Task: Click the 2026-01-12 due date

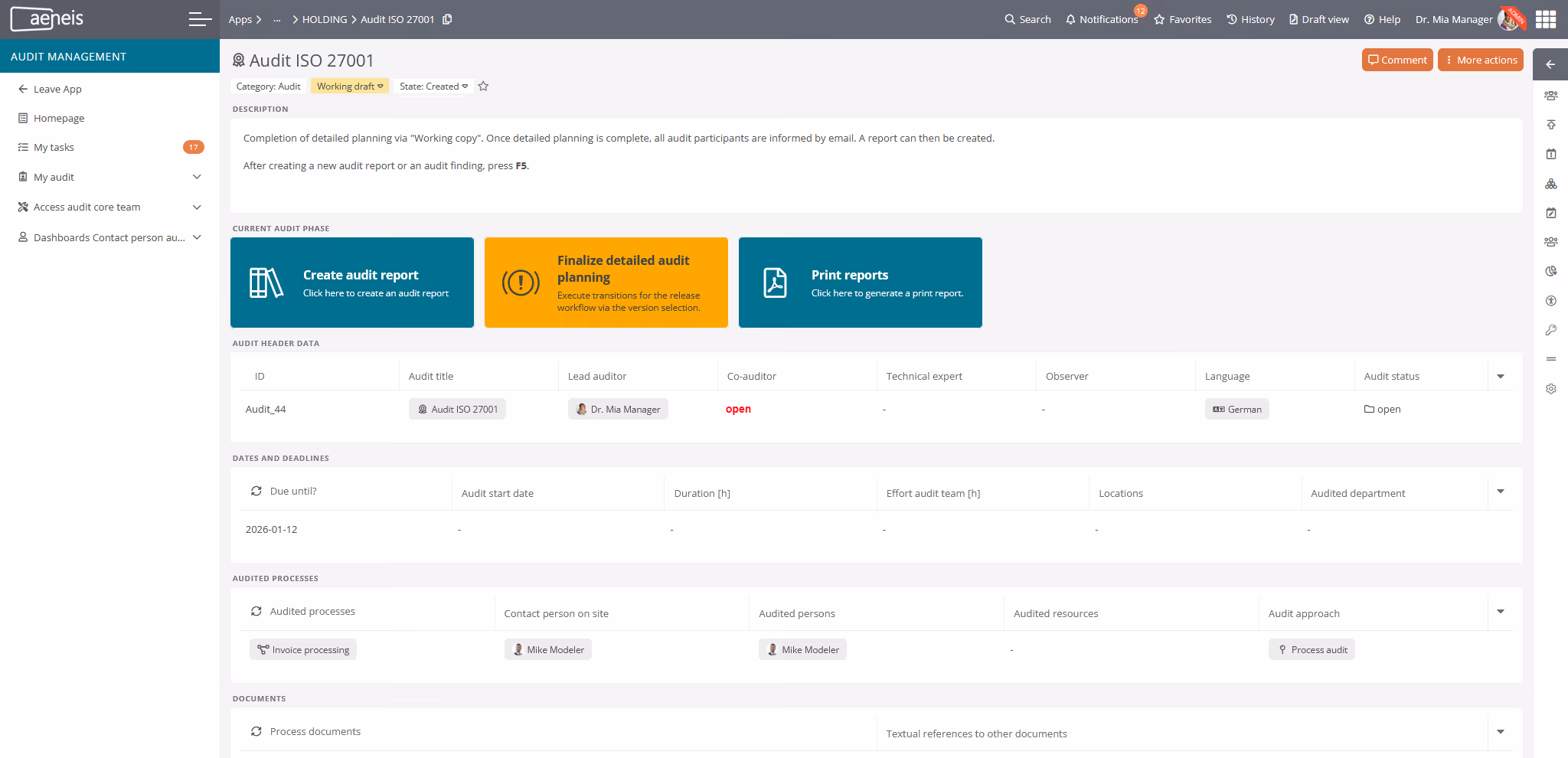Action: (x=271, y=529)
